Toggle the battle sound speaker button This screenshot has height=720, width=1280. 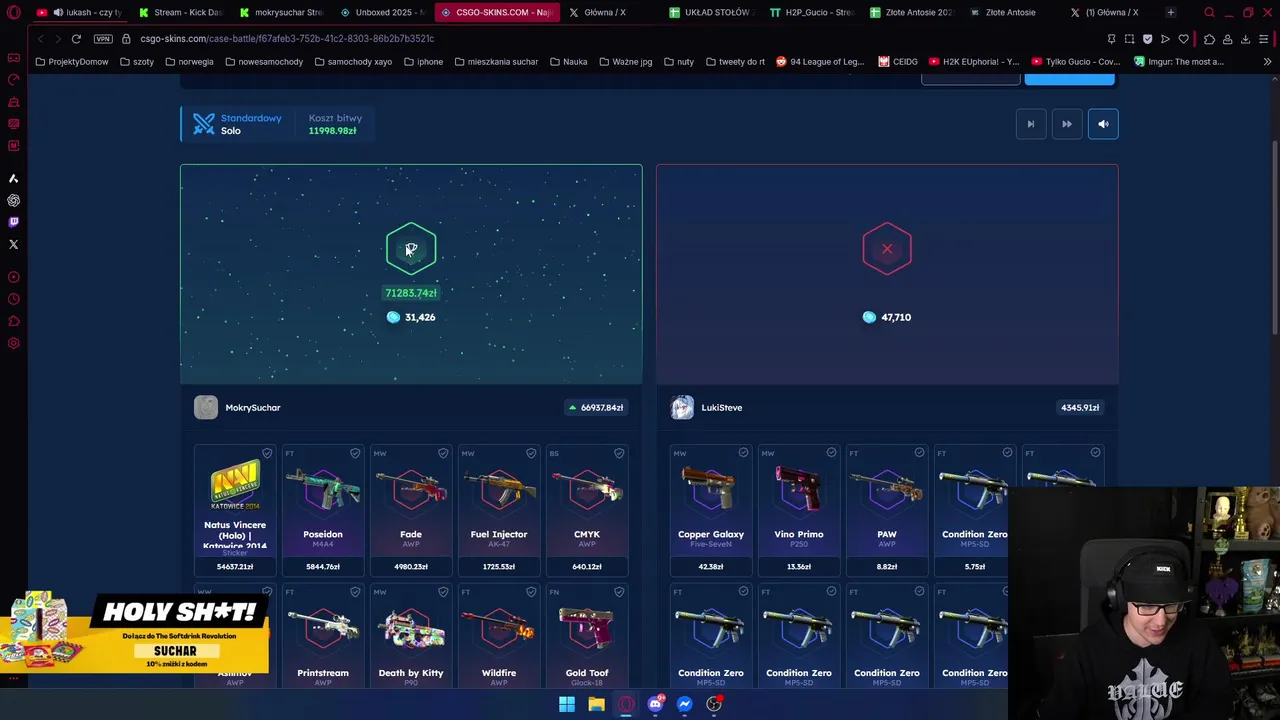point(1103,124)
